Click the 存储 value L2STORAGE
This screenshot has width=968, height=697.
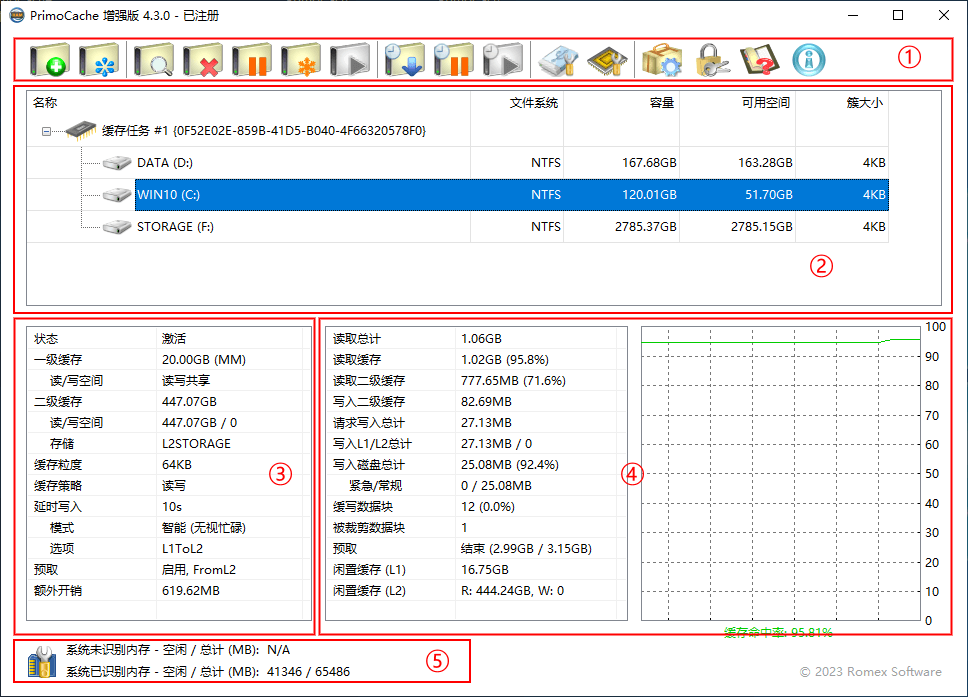[x=196, y=444]
